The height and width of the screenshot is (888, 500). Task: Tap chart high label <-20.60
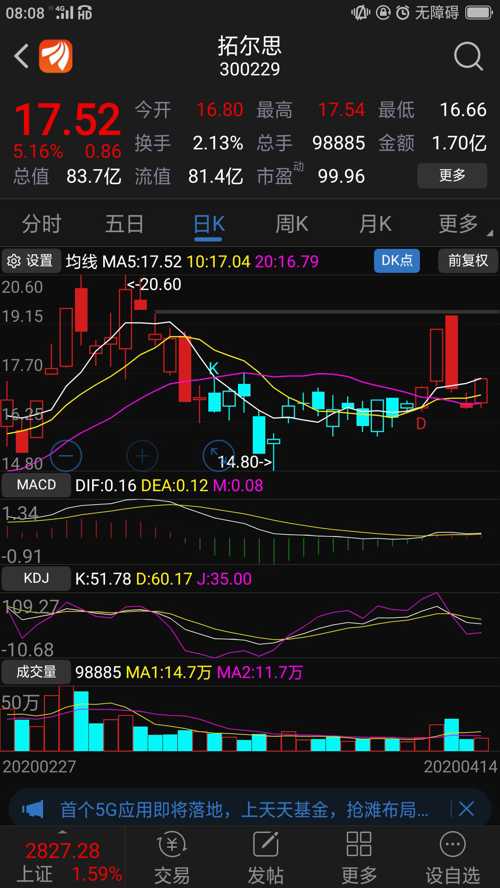tap(154, 284)
